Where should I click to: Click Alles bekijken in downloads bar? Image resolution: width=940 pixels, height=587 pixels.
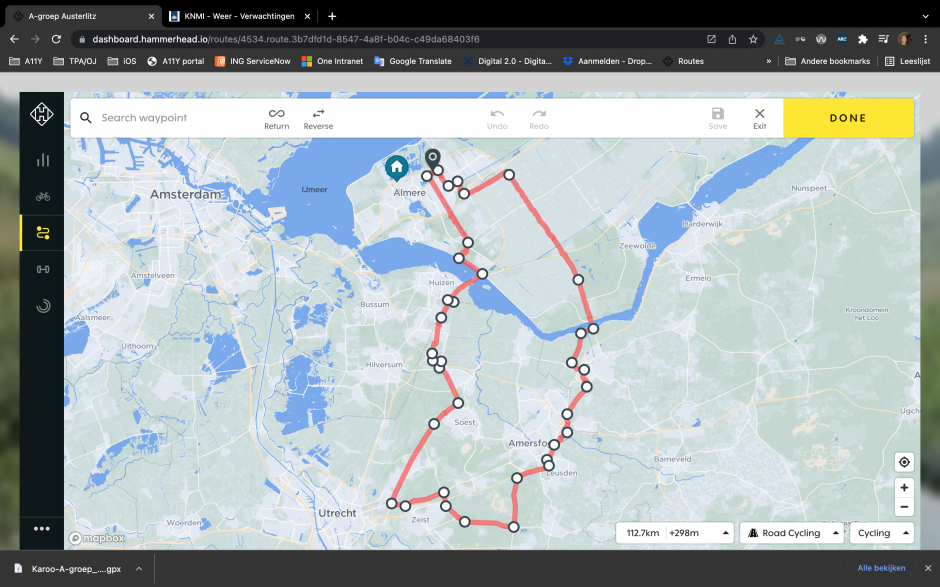[881, 568]
